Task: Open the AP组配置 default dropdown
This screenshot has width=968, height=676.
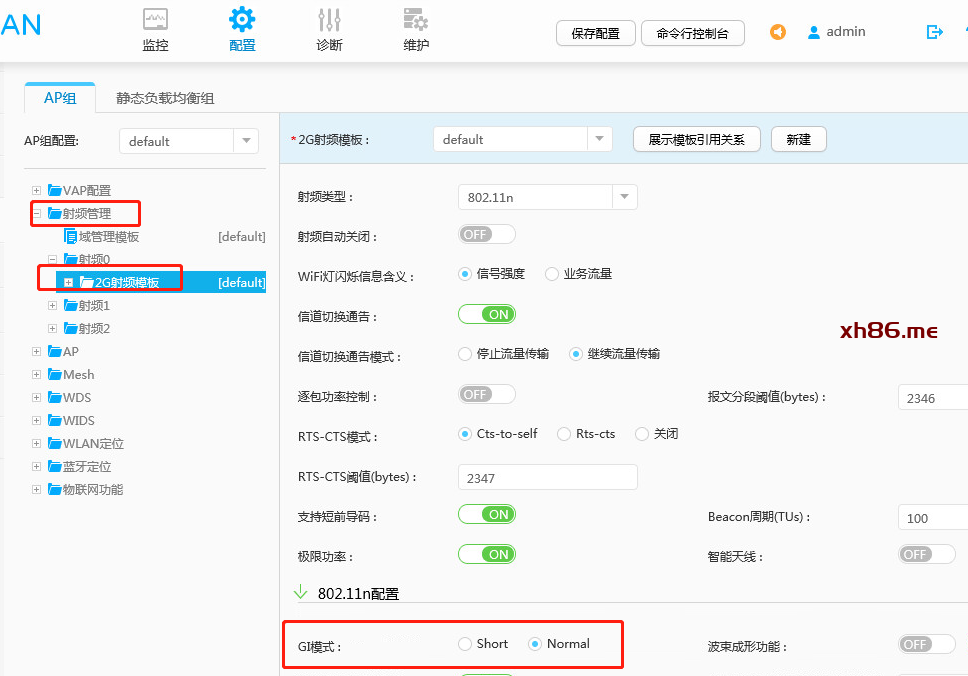Action: coord(246,141)
